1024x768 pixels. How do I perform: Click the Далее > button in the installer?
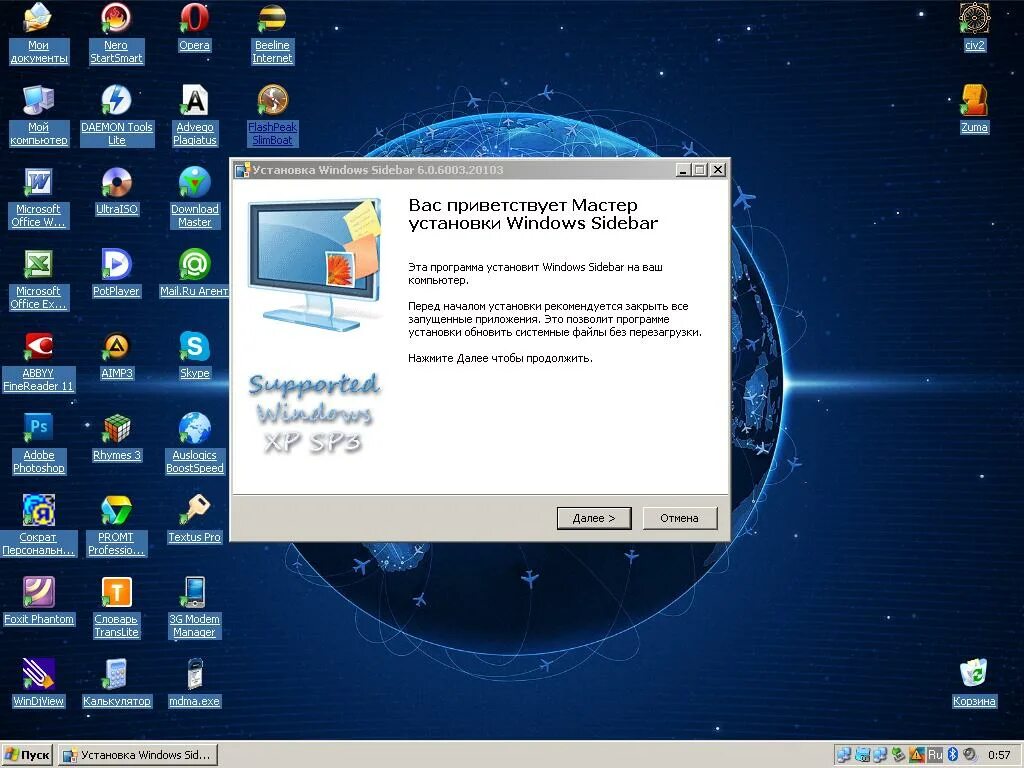click(x=594, y=518)
